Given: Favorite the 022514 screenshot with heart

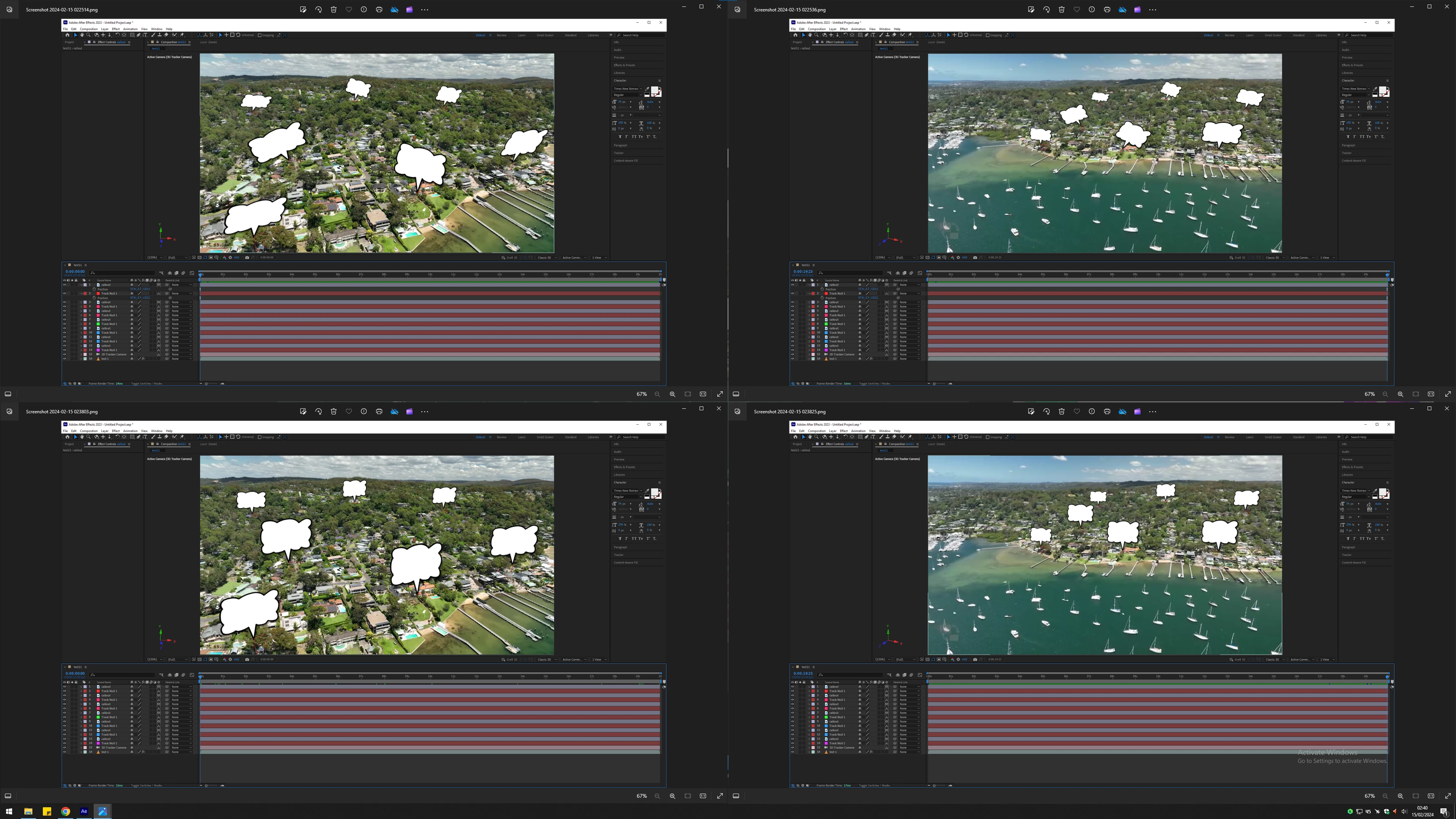Looking at the screenshot, I should (349, 9).
